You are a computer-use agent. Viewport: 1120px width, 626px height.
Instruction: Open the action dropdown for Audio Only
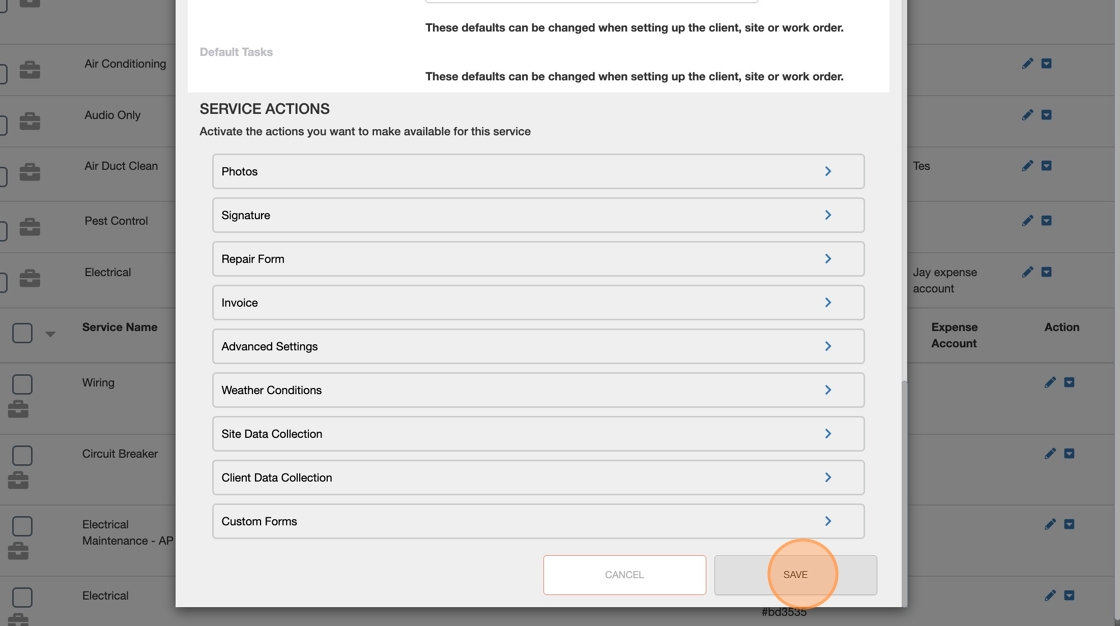point(1047,115)
